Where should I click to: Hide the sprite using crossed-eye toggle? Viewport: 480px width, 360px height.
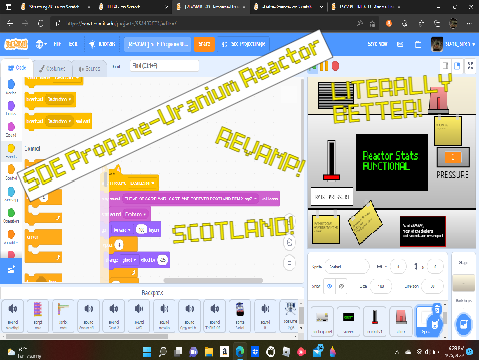[x=341, y=286]
